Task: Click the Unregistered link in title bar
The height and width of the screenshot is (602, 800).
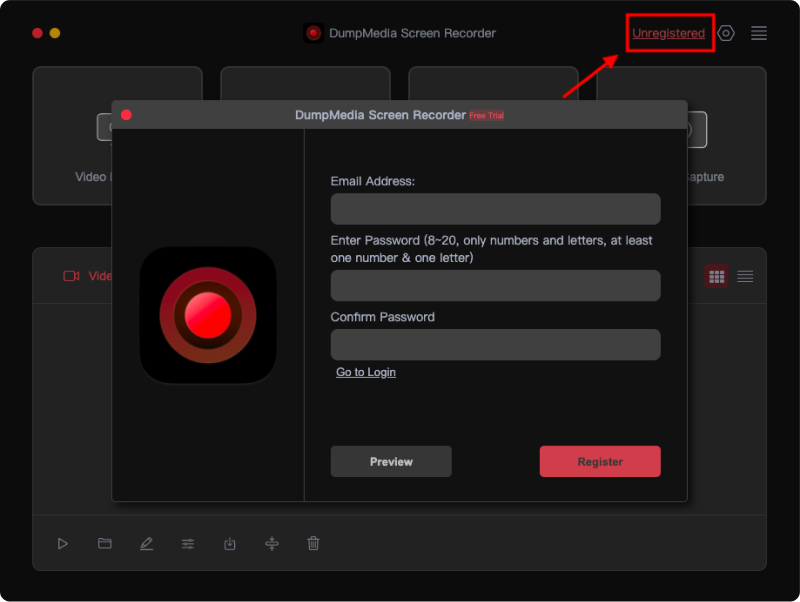Action: pyautogui.click(x=668, y=33)
